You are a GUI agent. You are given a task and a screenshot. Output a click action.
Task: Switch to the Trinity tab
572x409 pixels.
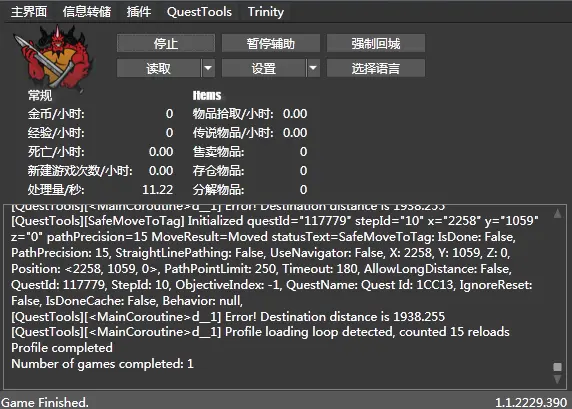[x=266, y=12]
